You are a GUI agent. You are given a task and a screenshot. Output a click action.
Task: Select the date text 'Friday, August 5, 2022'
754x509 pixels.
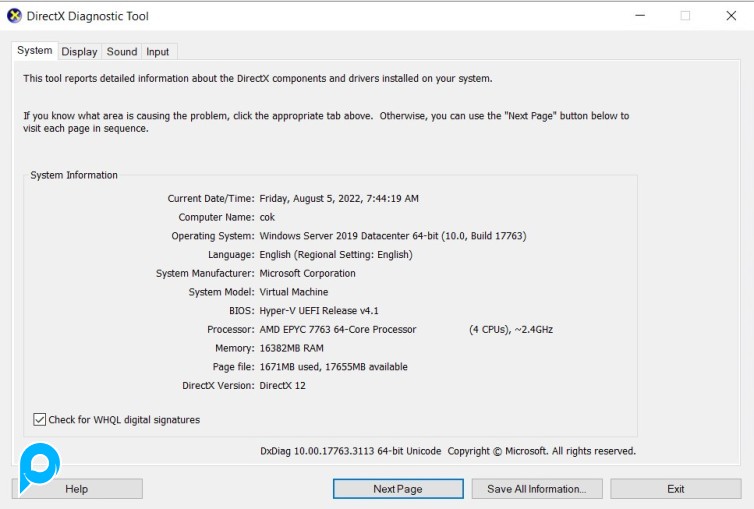[x=311, y=199]
